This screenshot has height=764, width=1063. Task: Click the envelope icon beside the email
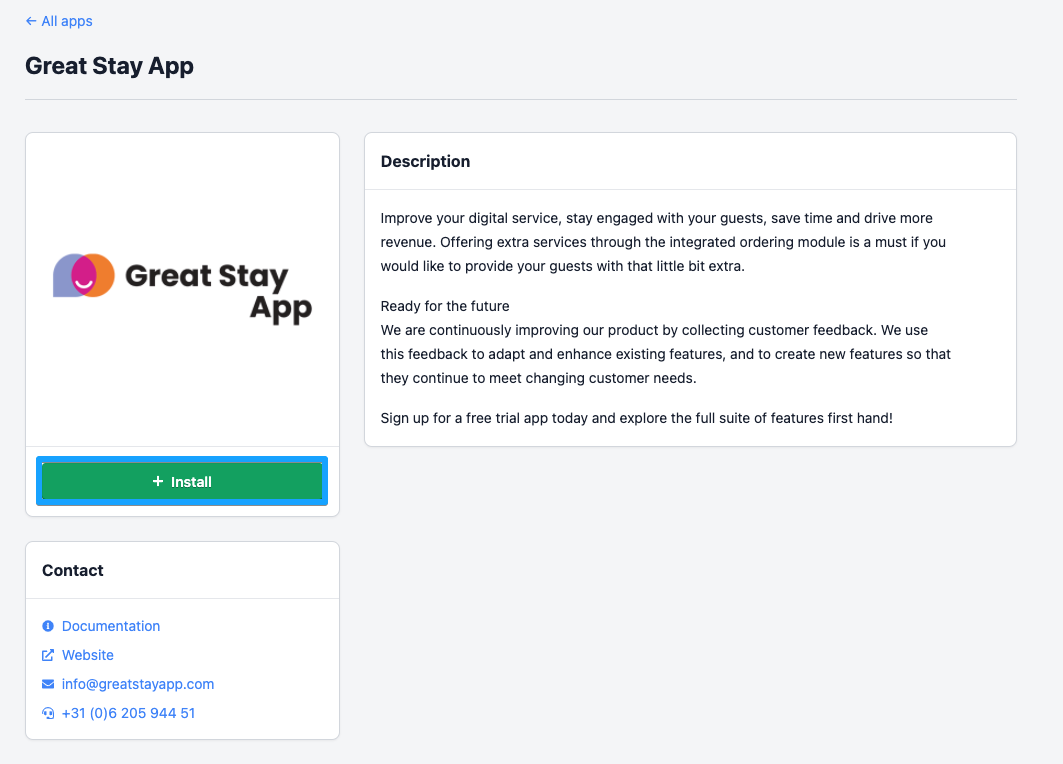tap(48, 684)
